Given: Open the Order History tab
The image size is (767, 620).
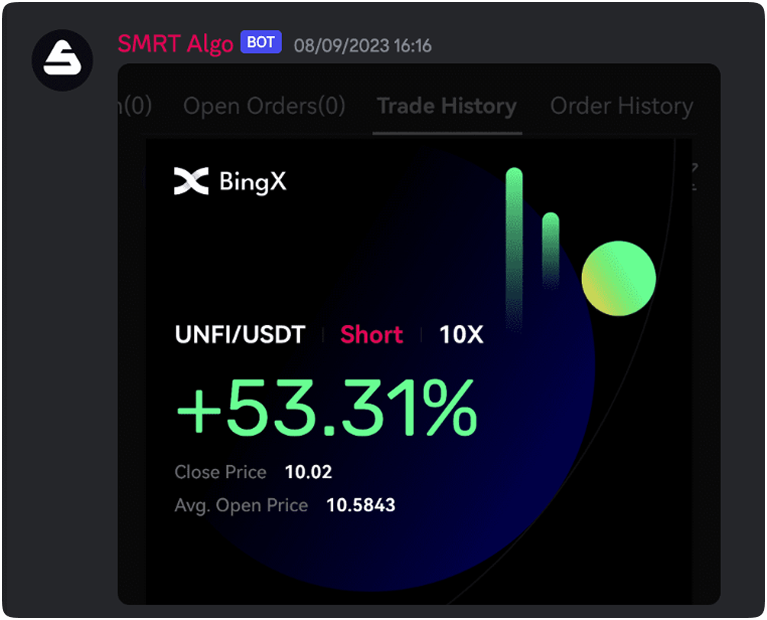Looking at the screenshot, I should pyautogui.click(x=621, y=106).
